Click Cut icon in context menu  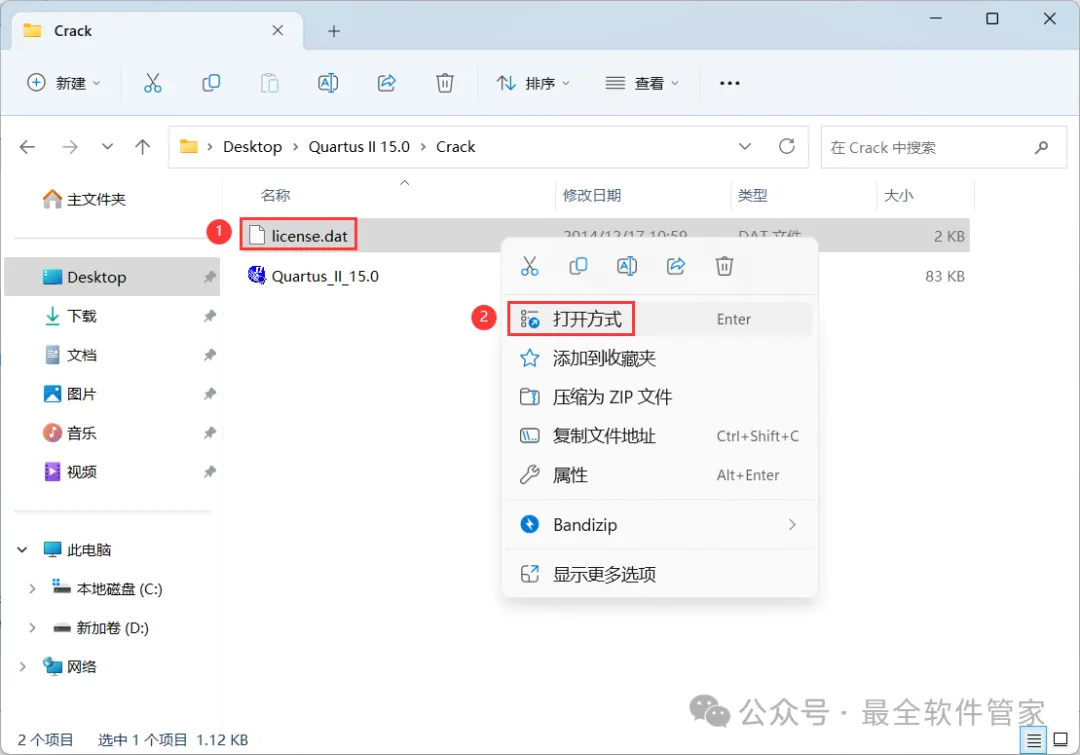(x=529, y=266)
